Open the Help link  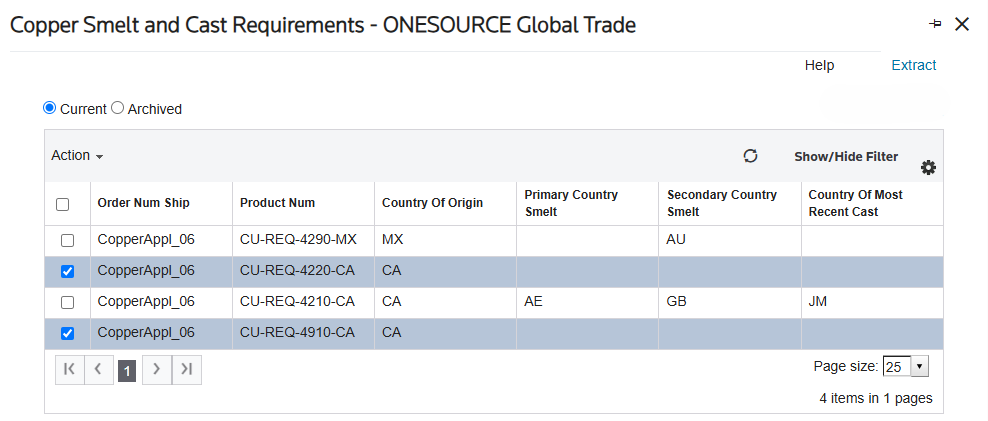819,66
